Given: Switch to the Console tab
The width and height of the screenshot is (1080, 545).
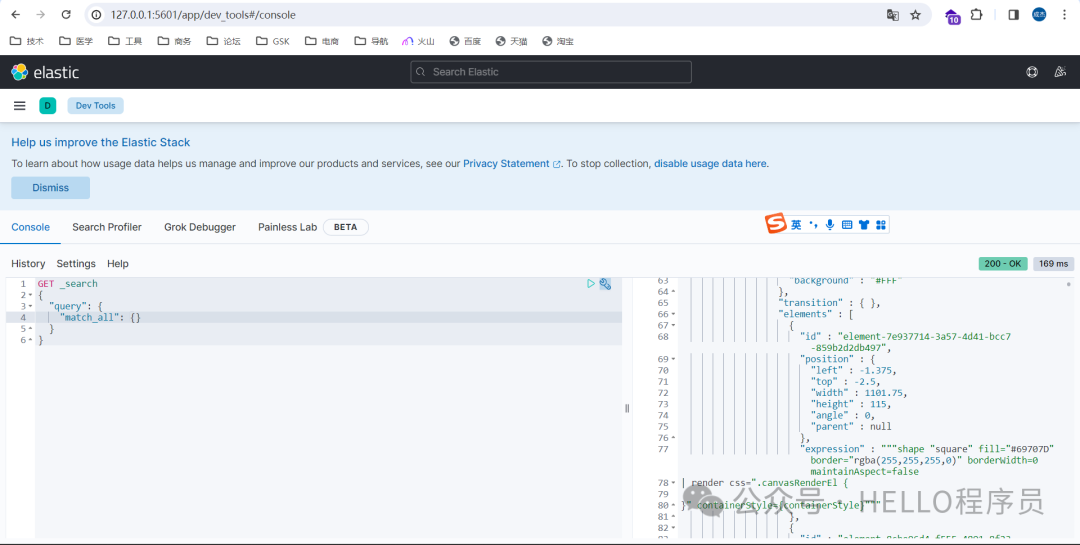Looking at the screenshot, I should tap(30, 227).
